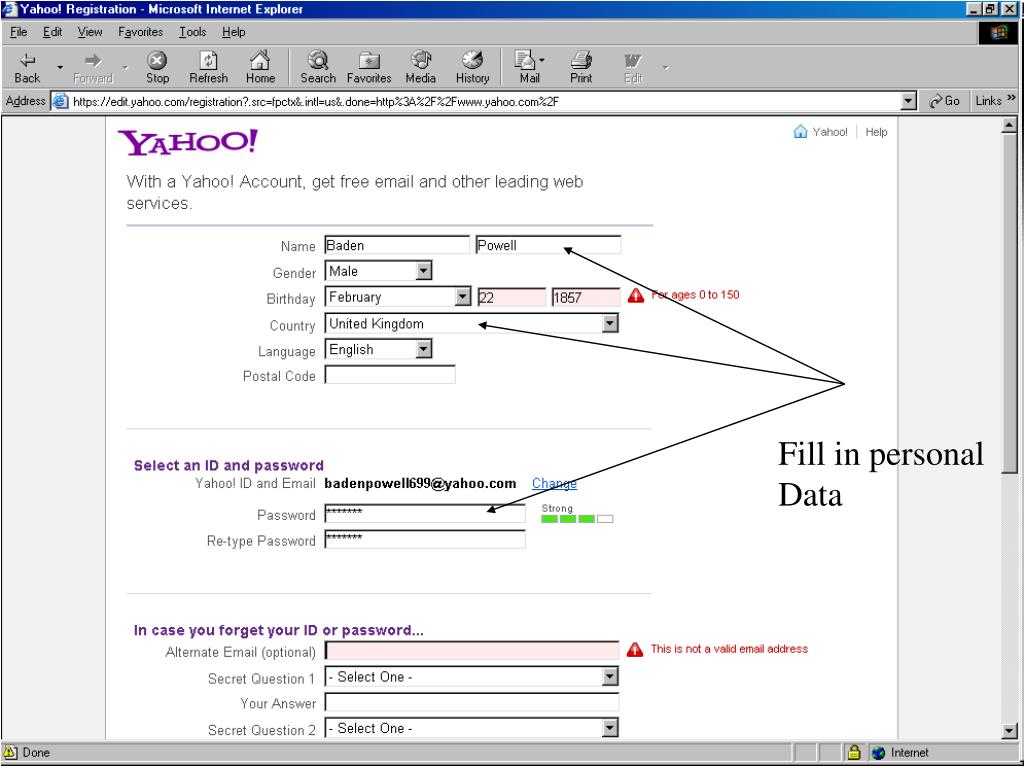
Task: Open the File menu
Action: [x=18, y=32]
